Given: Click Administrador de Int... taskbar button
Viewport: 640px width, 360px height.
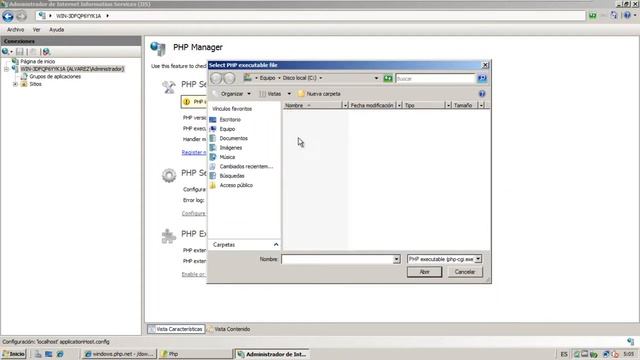Looking at the screenshot, I should click(272, 354).
